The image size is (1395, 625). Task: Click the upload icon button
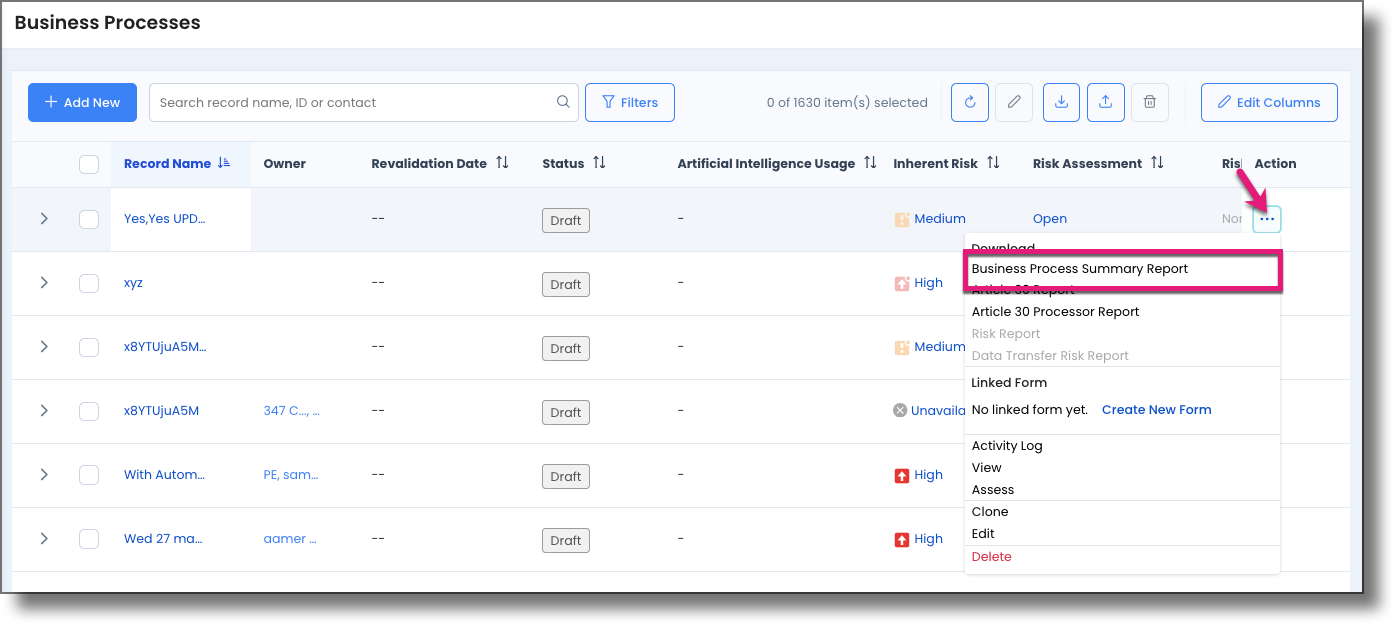click(x=1105, y=102)
